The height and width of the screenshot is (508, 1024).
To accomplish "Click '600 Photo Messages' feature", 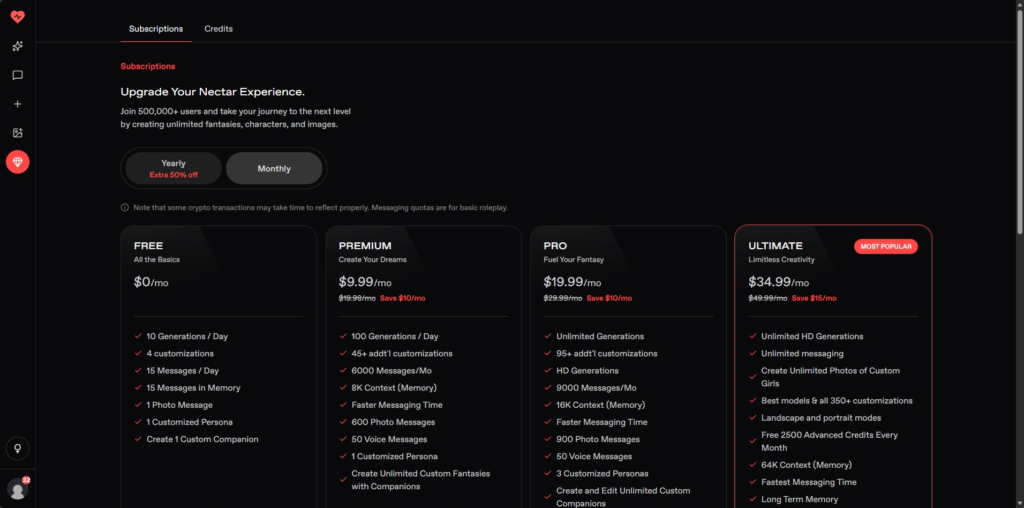I will [393, 422].
